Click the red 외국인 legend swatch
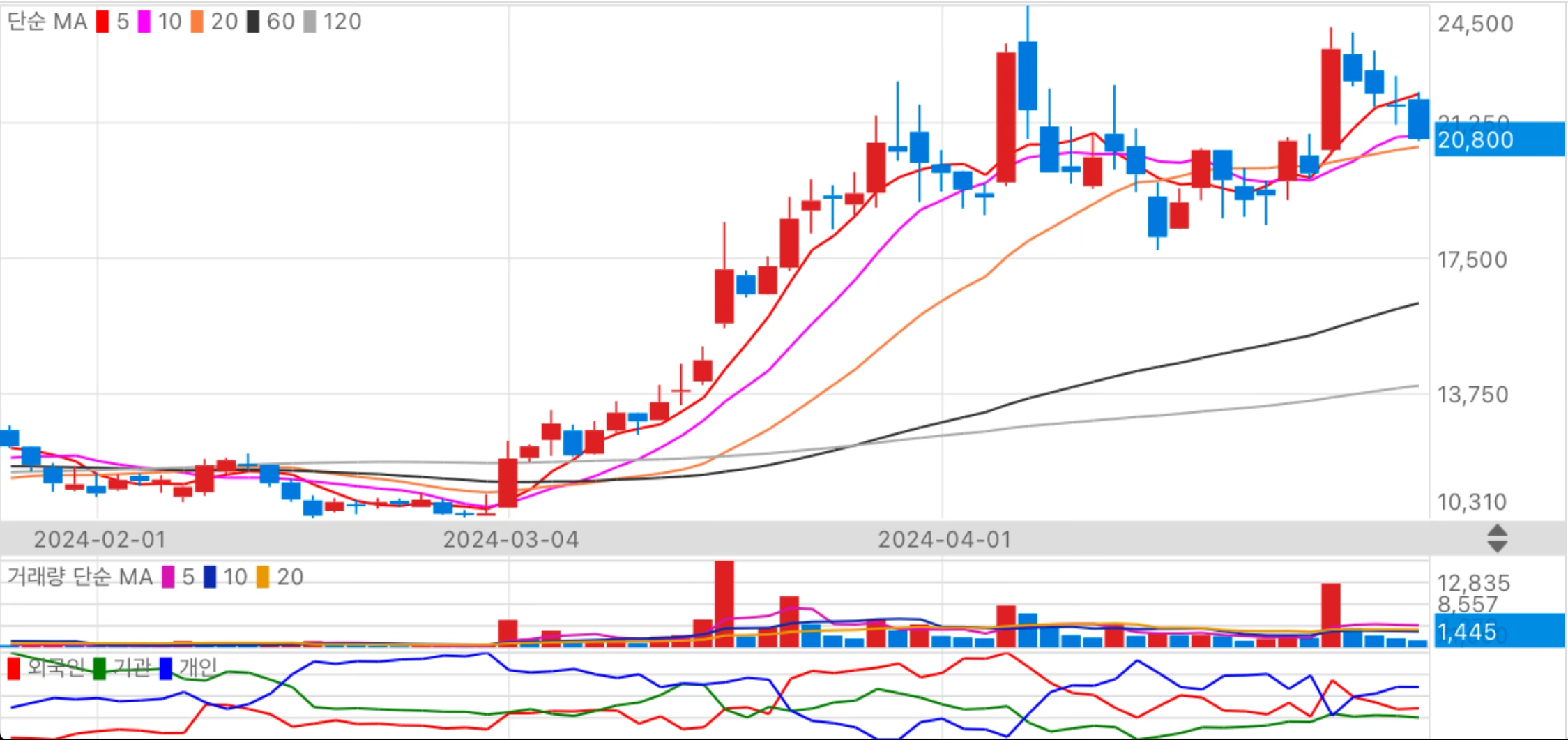Viewport: 1568px width, 740px height. pyautogui.click(x=13, y=668)
